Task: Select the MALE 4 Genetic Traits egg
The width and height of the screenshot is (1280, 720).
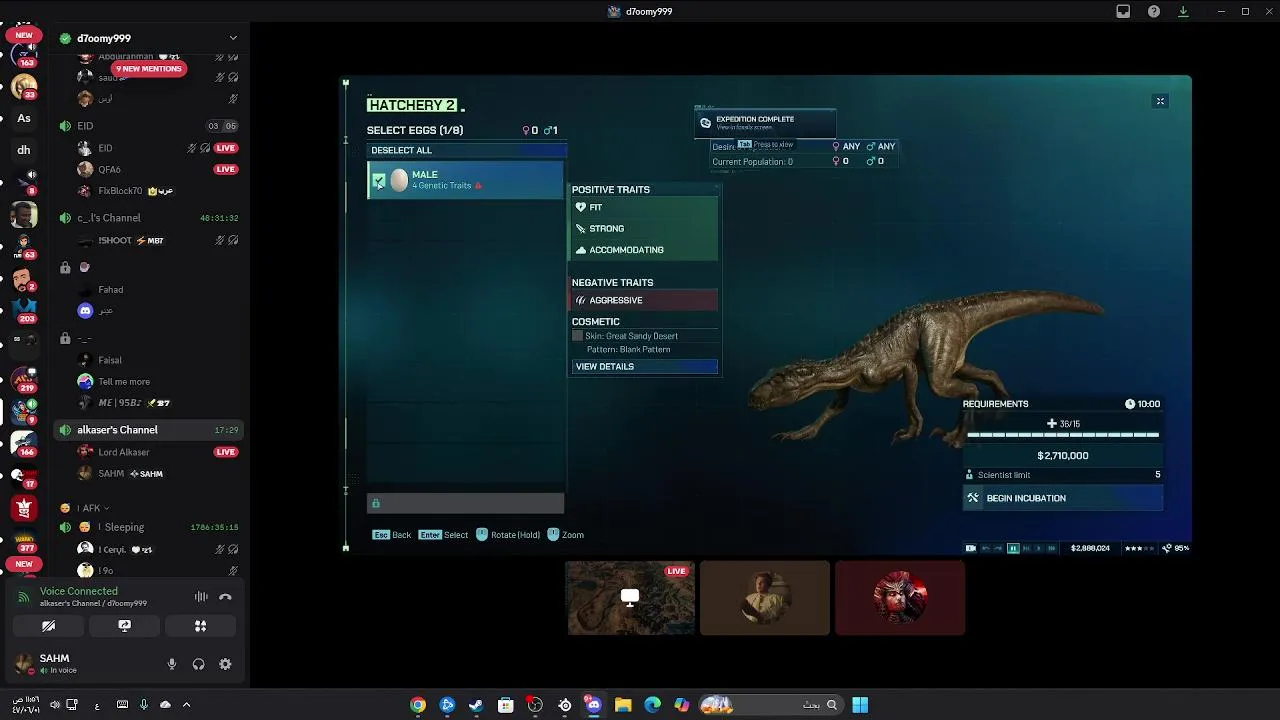Action: pyautogui.click(x=466, y=180)
